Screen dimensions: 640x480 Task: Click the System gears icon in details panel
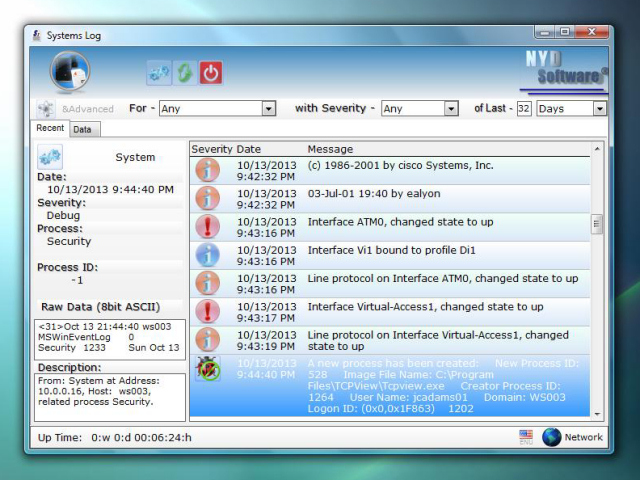[50, 157]
